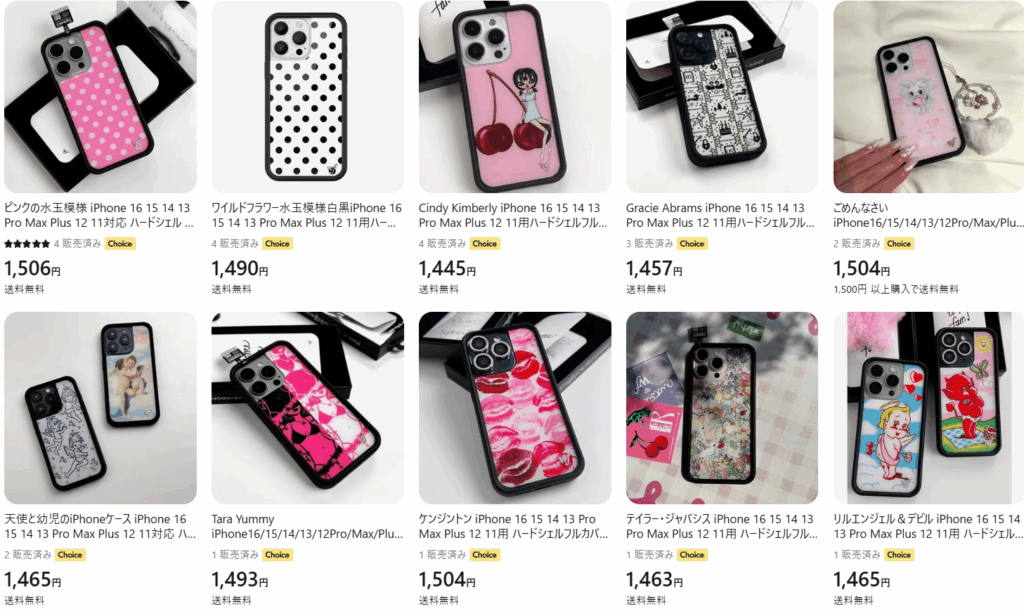Open the Gracie Abrams iPhone case title link

[x=720, y=215]
